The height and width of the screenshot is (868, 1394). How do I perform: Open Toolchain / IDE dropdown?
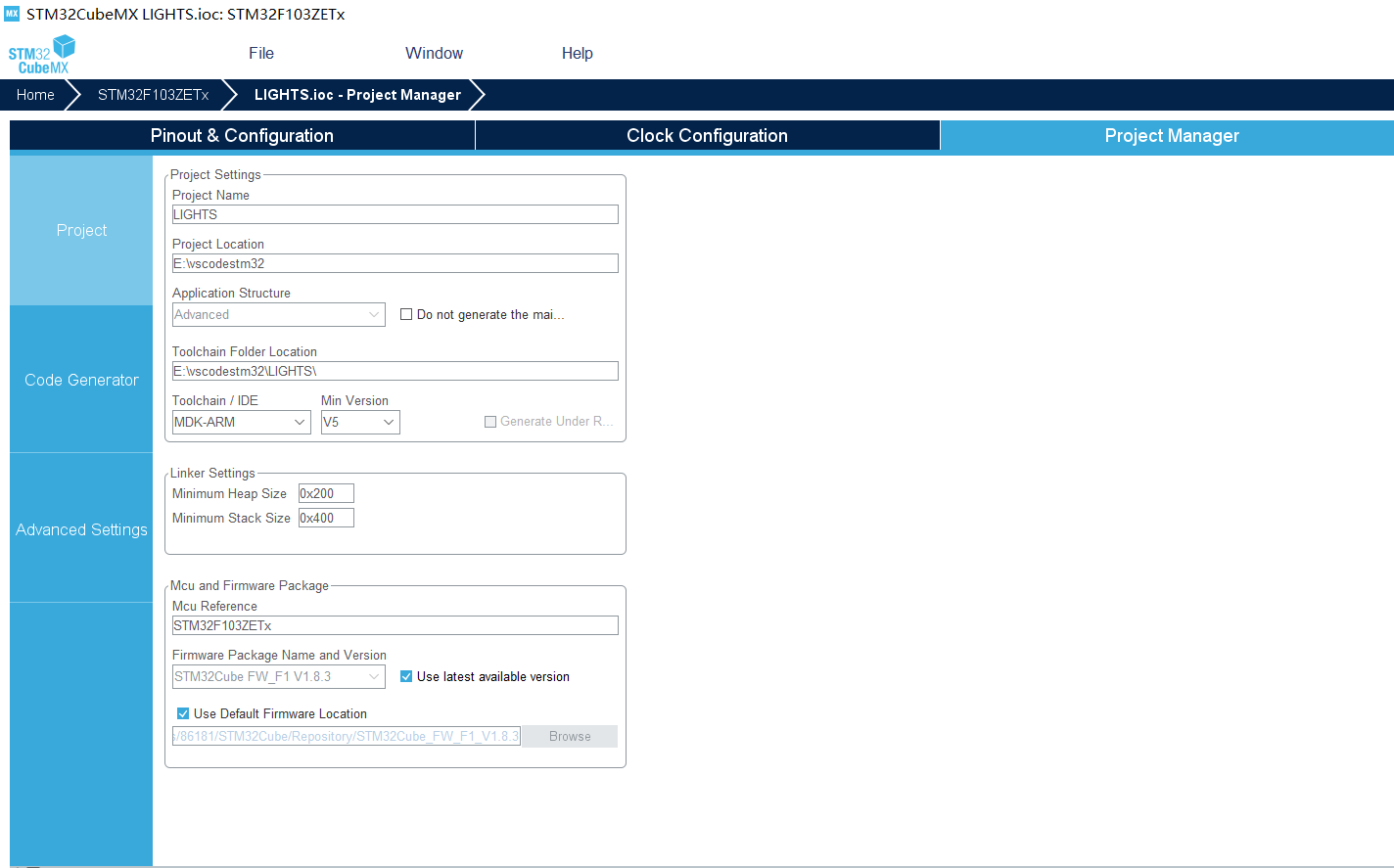coord(242,422)
